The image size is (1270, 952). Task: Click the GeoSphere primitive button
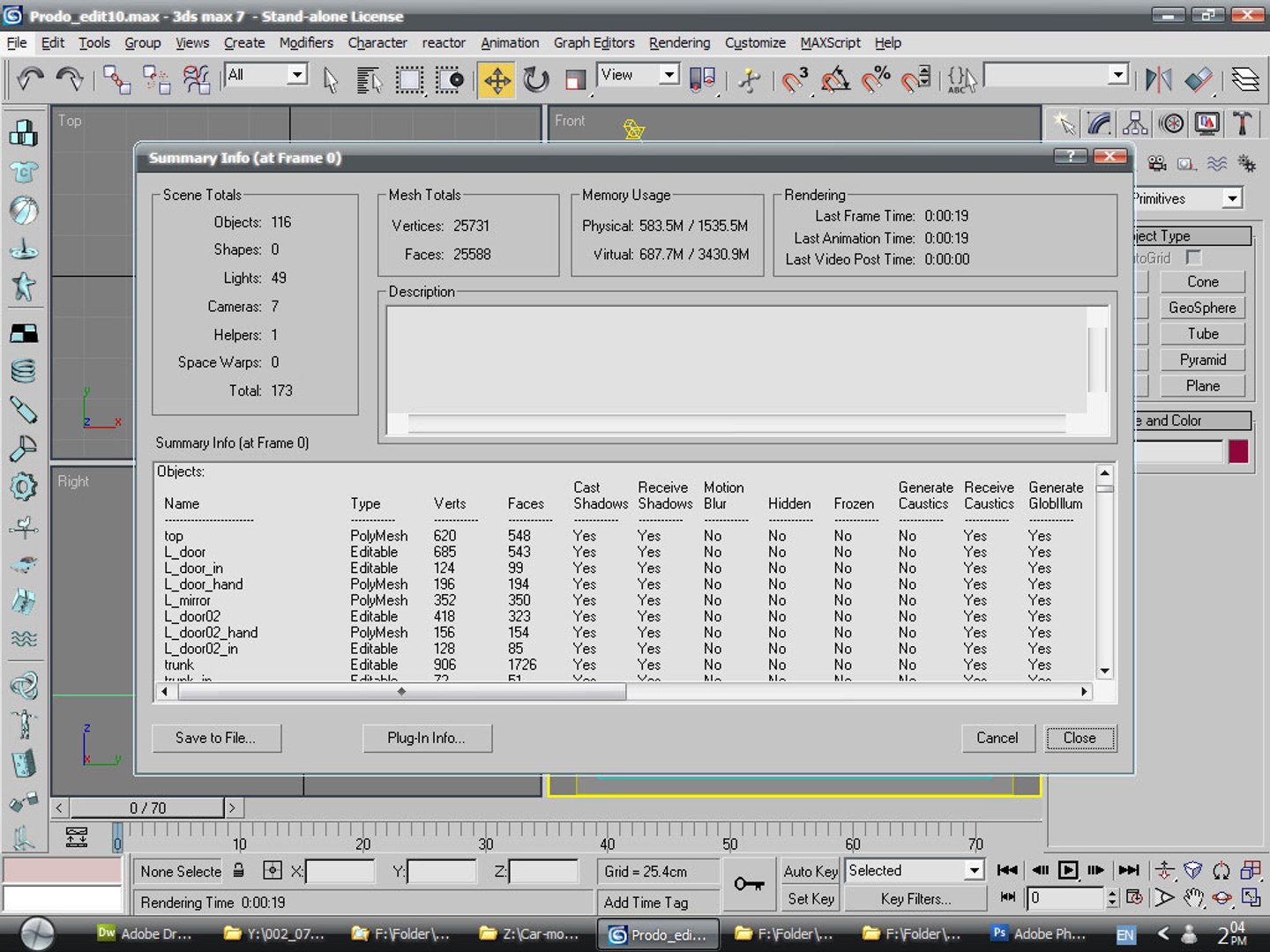pyautogui.click(x=1202, y=308)
